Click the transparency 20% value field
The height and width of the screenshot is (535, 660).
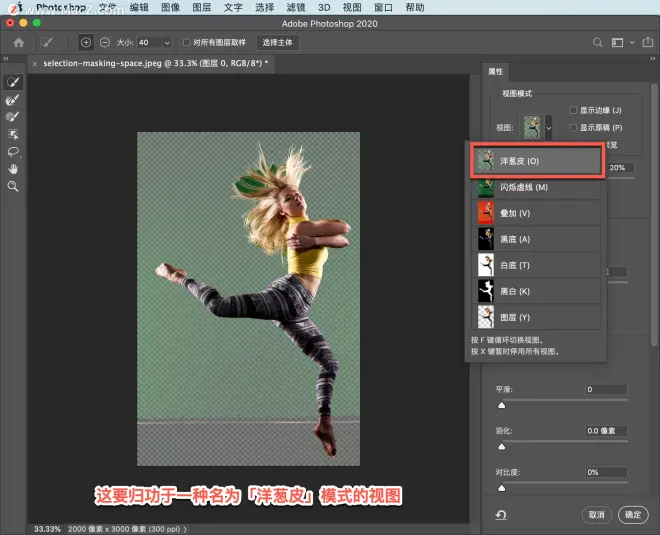coord(621,168)
